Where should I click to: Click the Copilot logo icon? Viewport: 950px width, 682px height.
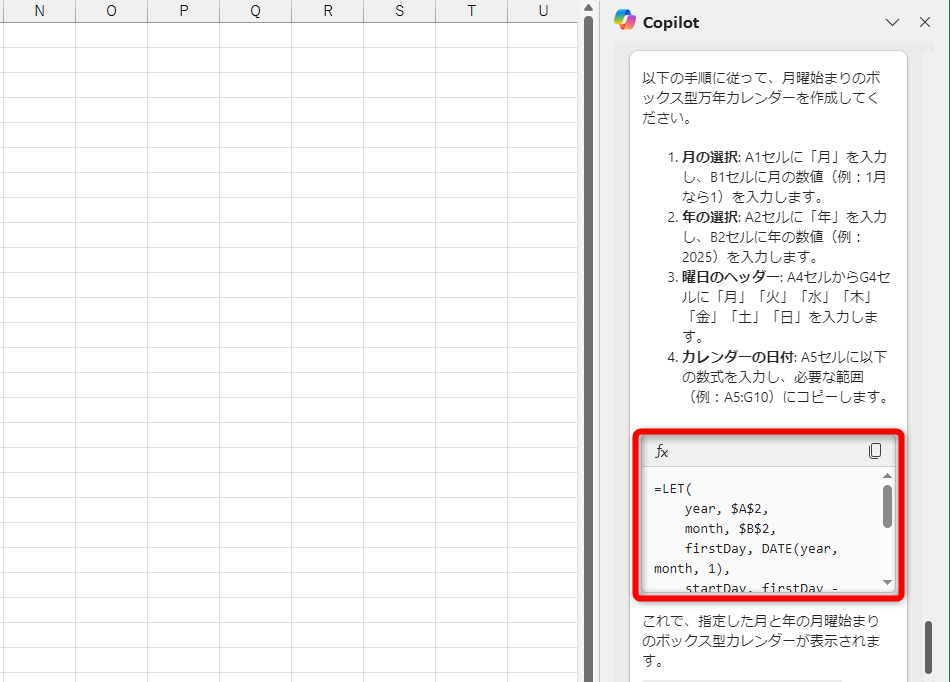pos(625,21)
